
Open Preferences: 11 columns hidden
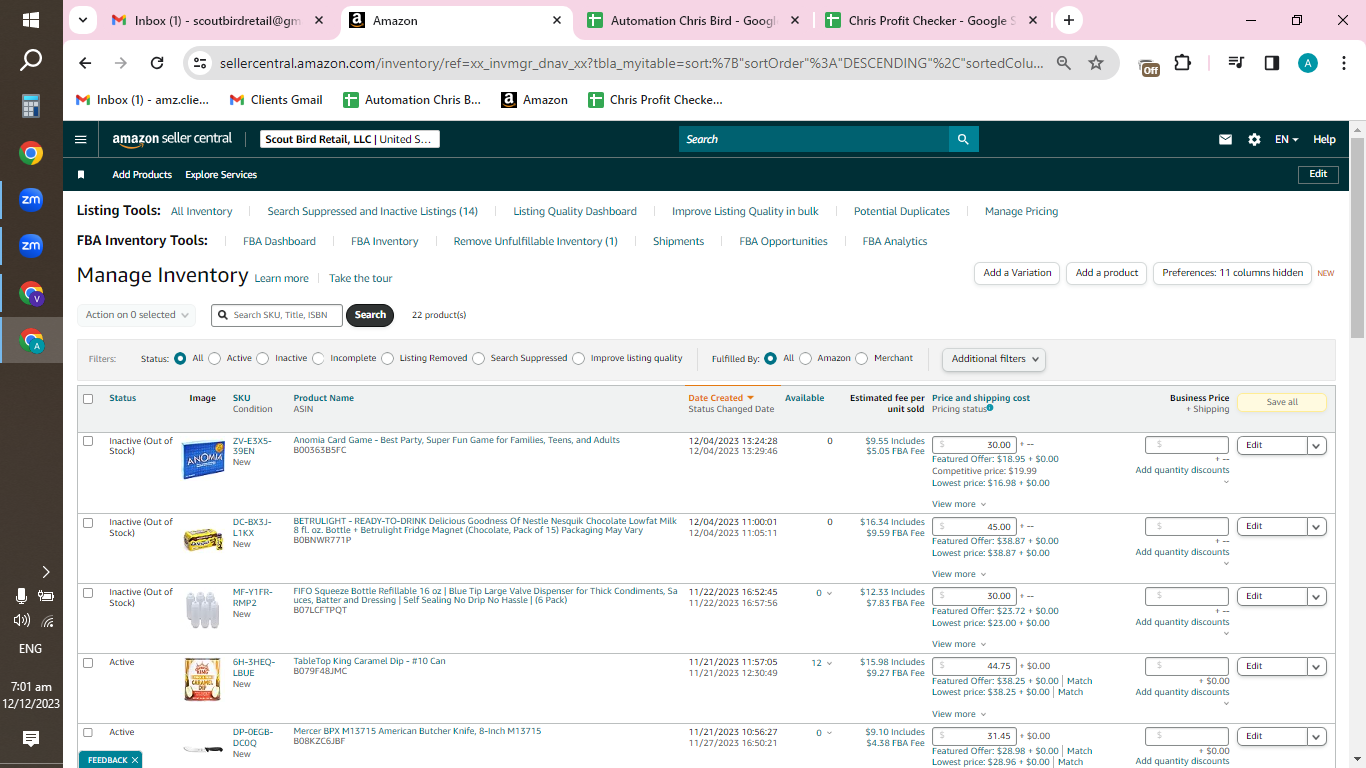[x=1232, y=273]
